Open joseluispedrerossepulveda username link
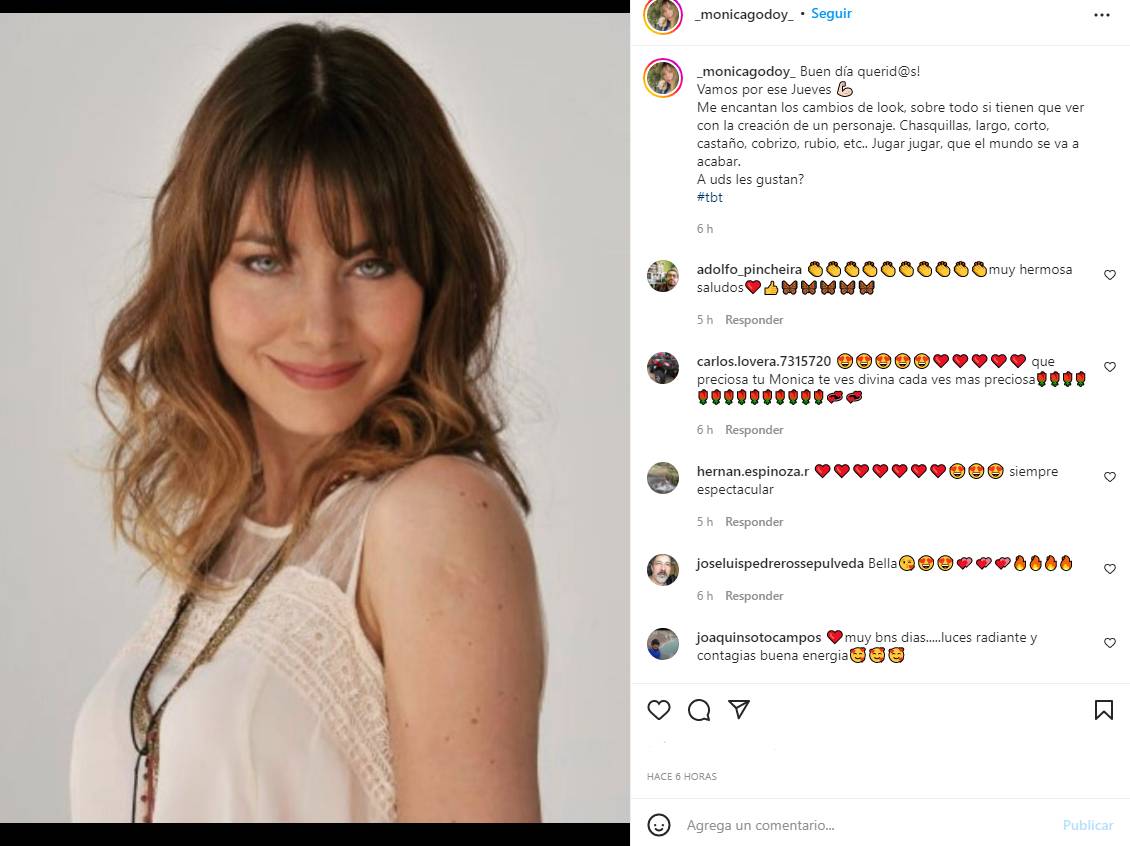 (x=780, y=563)
